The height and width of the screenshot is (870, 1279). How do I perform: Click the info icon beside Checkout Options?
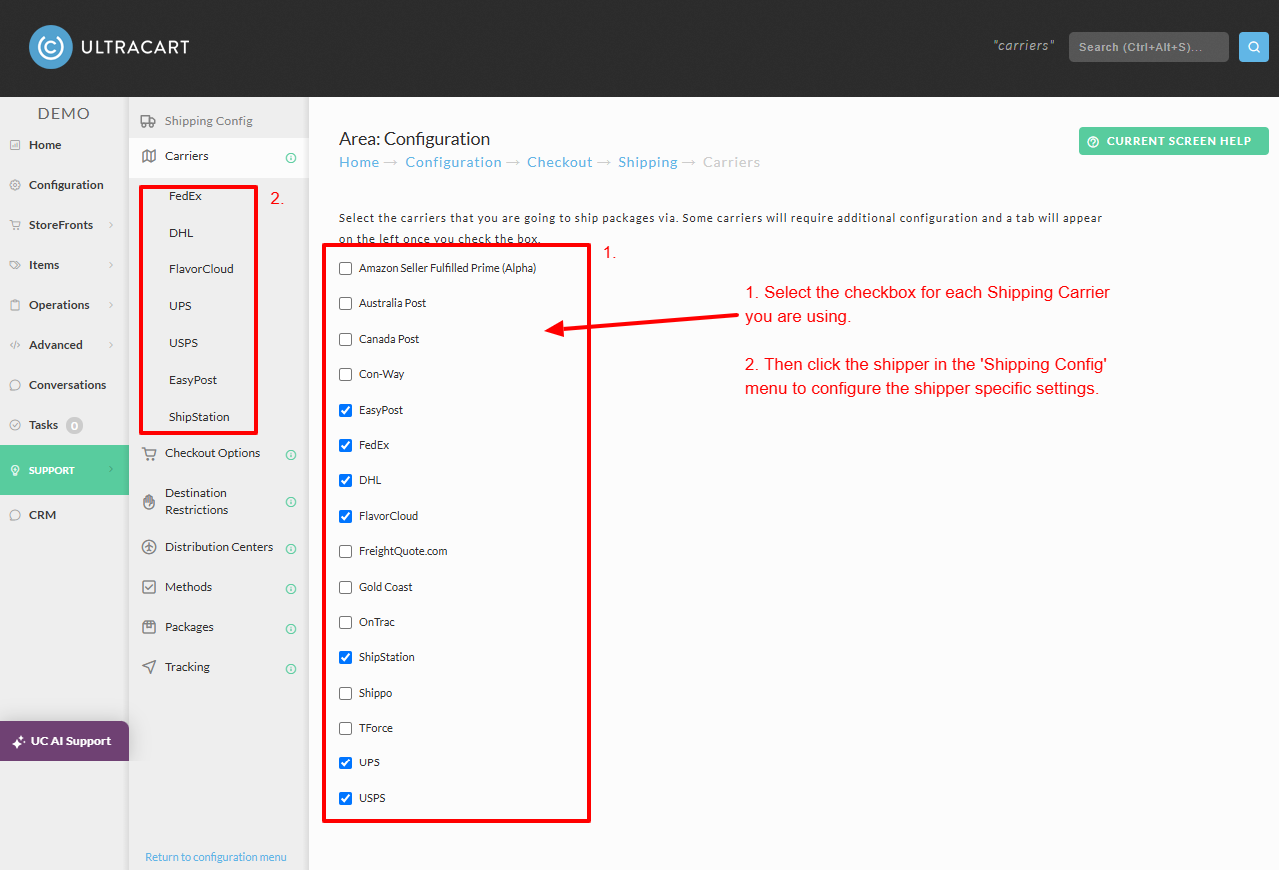(291, 455)
